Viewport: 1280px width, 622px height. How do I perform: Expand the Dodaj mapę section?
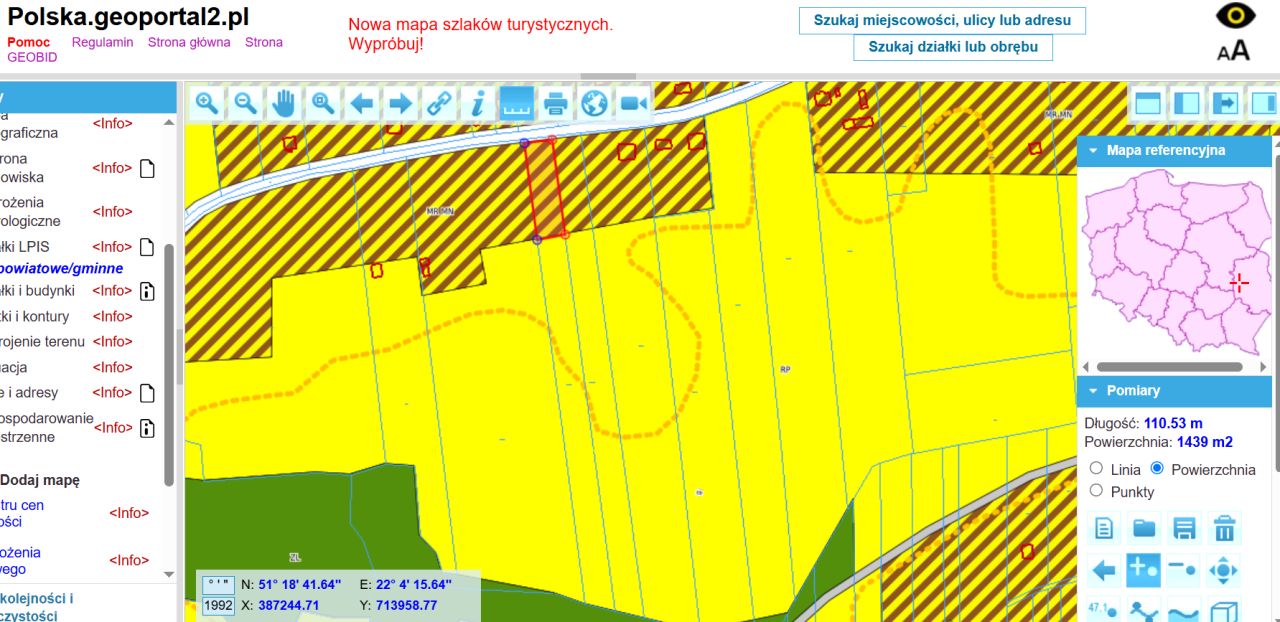tap(39, 480)
